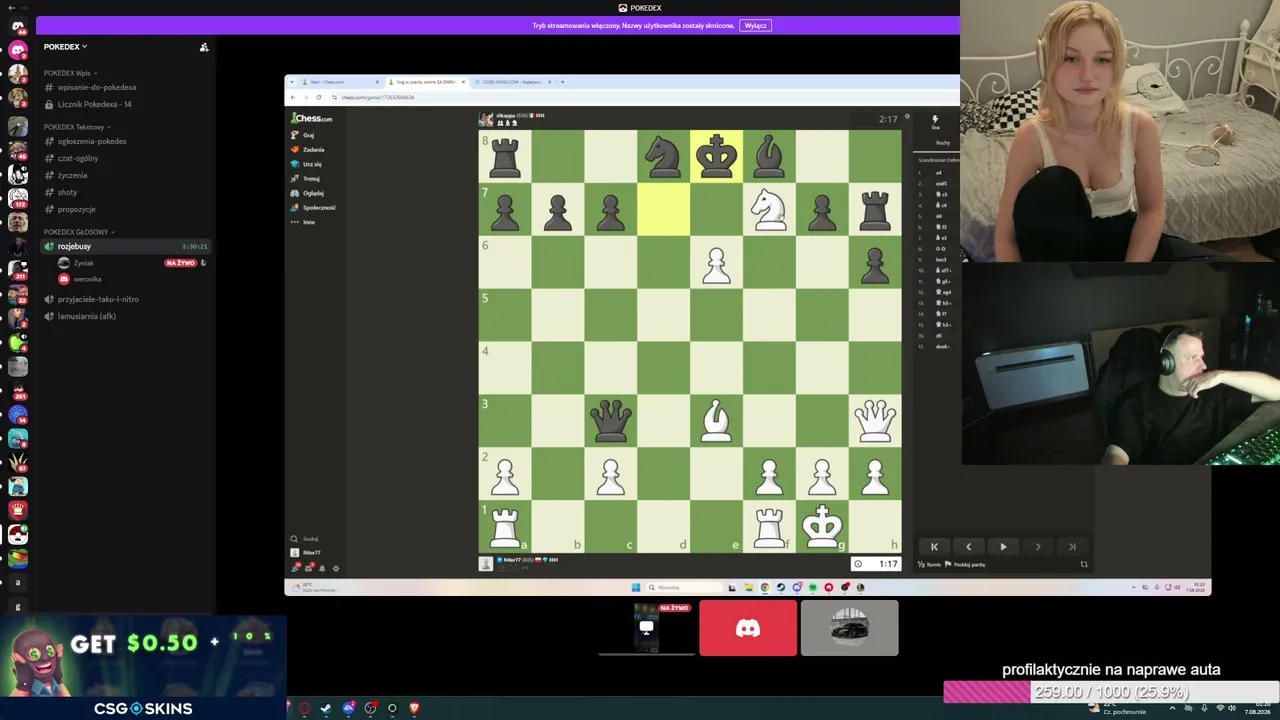The image size is (1280, 720).
Task: Jump to the last move
Action: pyautogui.click(x=1072, y=547)
